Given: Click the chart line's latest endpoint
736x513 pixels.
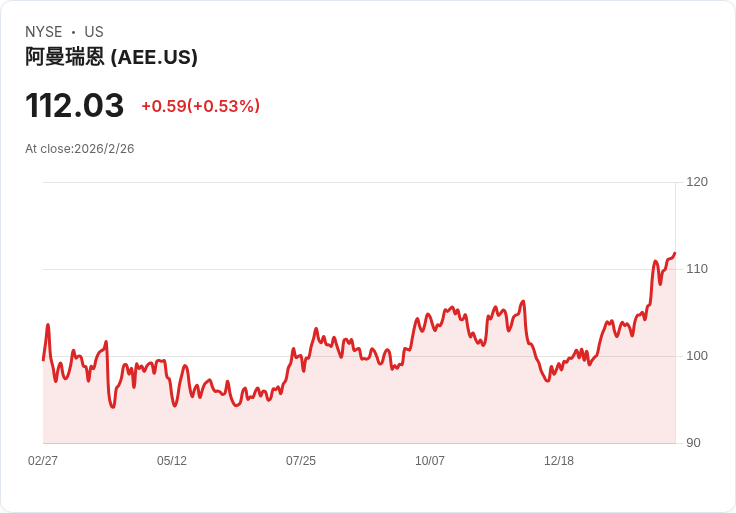Looking at the screenshot, I should (x=675, y=253).
